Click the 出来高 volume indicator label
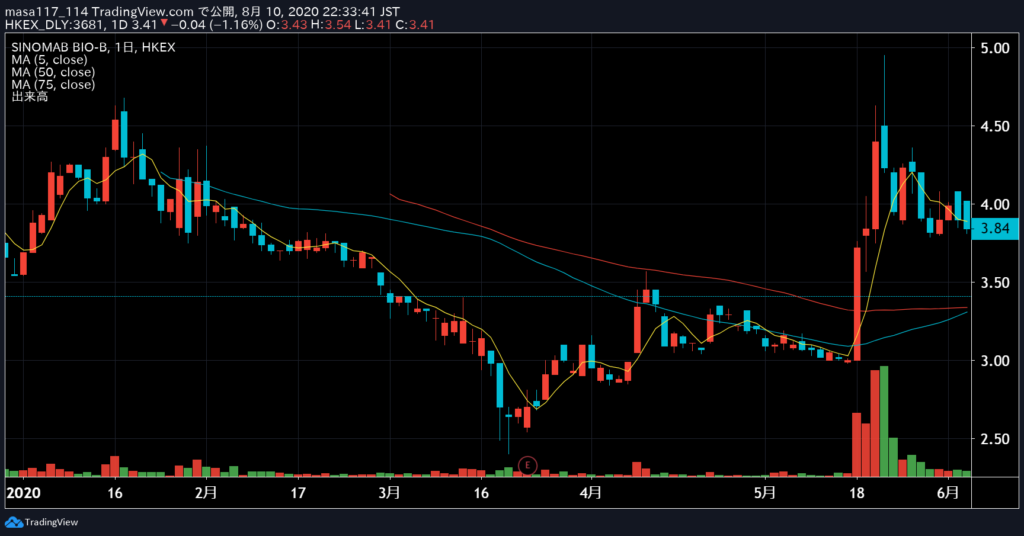 pyautogui.click(x=29, y=97)
